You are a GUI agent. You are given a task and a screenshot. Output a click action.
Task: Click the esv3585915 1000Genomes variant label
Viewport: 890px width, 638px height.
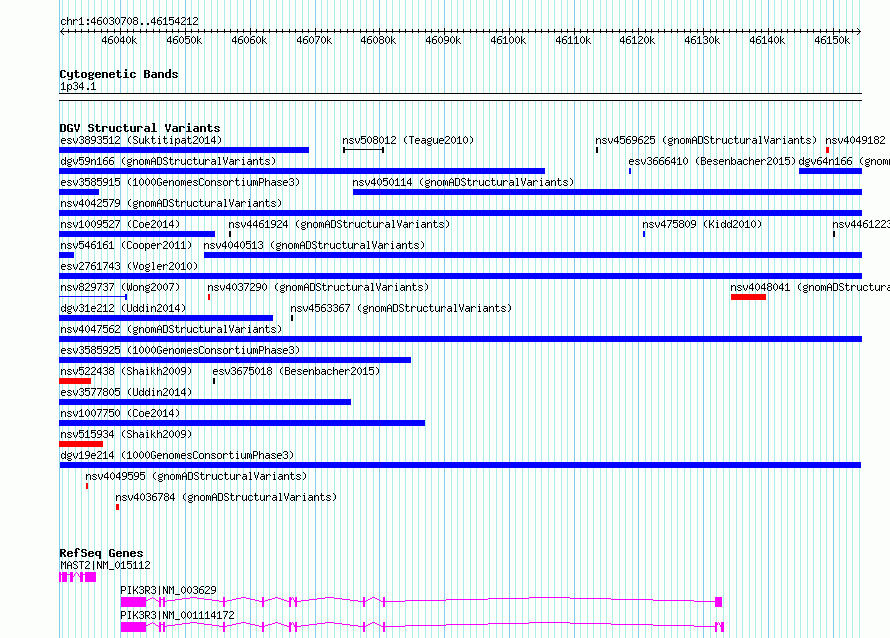180,182
